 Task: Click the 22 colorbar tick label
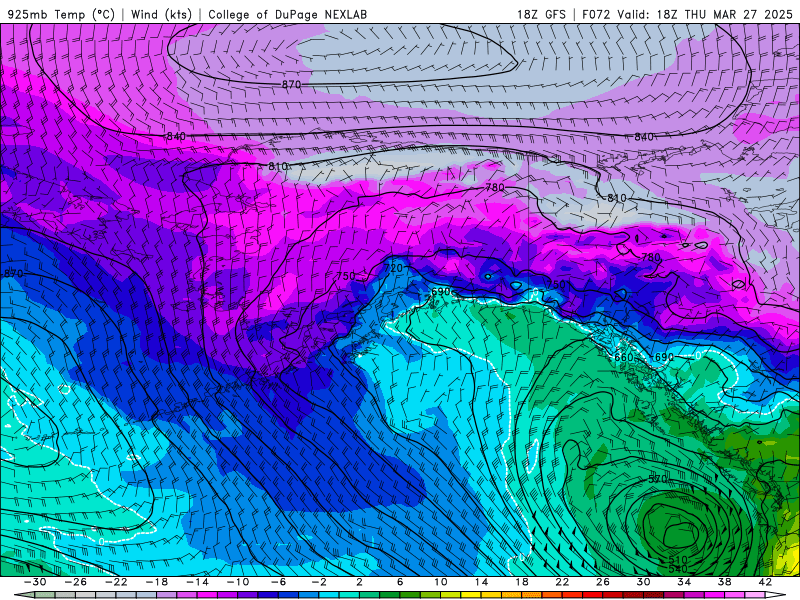click(562, 582)
